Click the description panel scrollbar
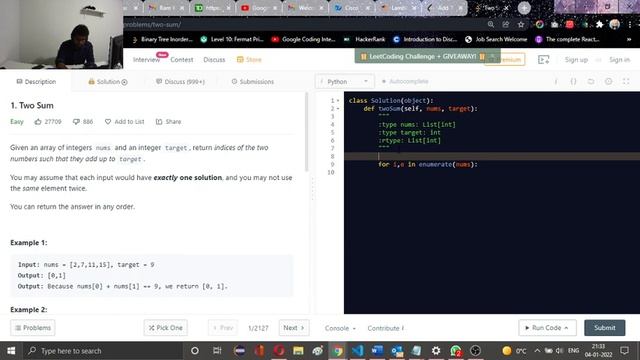Screen dimensions: 640x360 point(307,131)
